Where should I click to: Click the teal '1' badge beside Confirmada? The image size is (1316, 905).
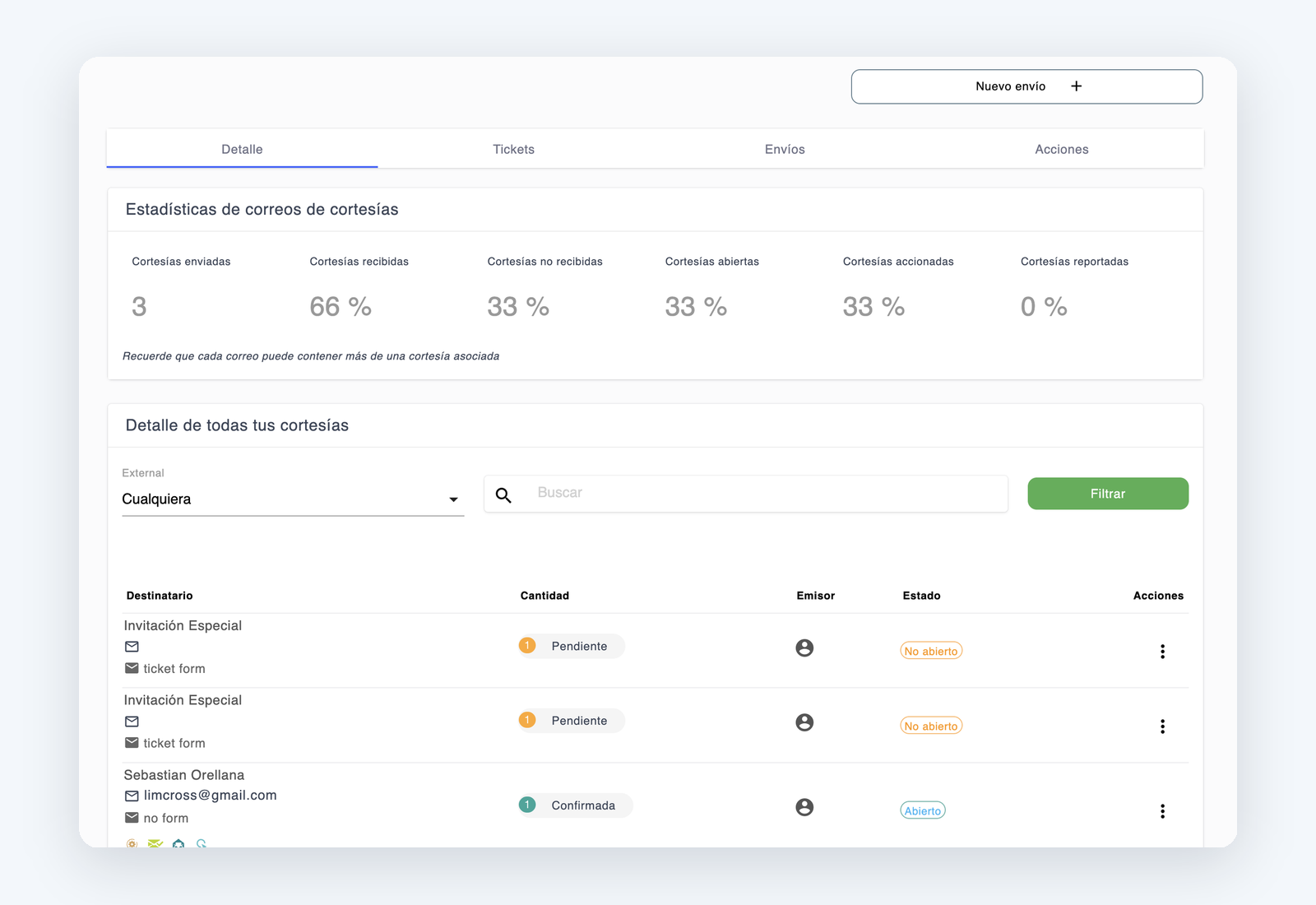[x=527, y=805]
